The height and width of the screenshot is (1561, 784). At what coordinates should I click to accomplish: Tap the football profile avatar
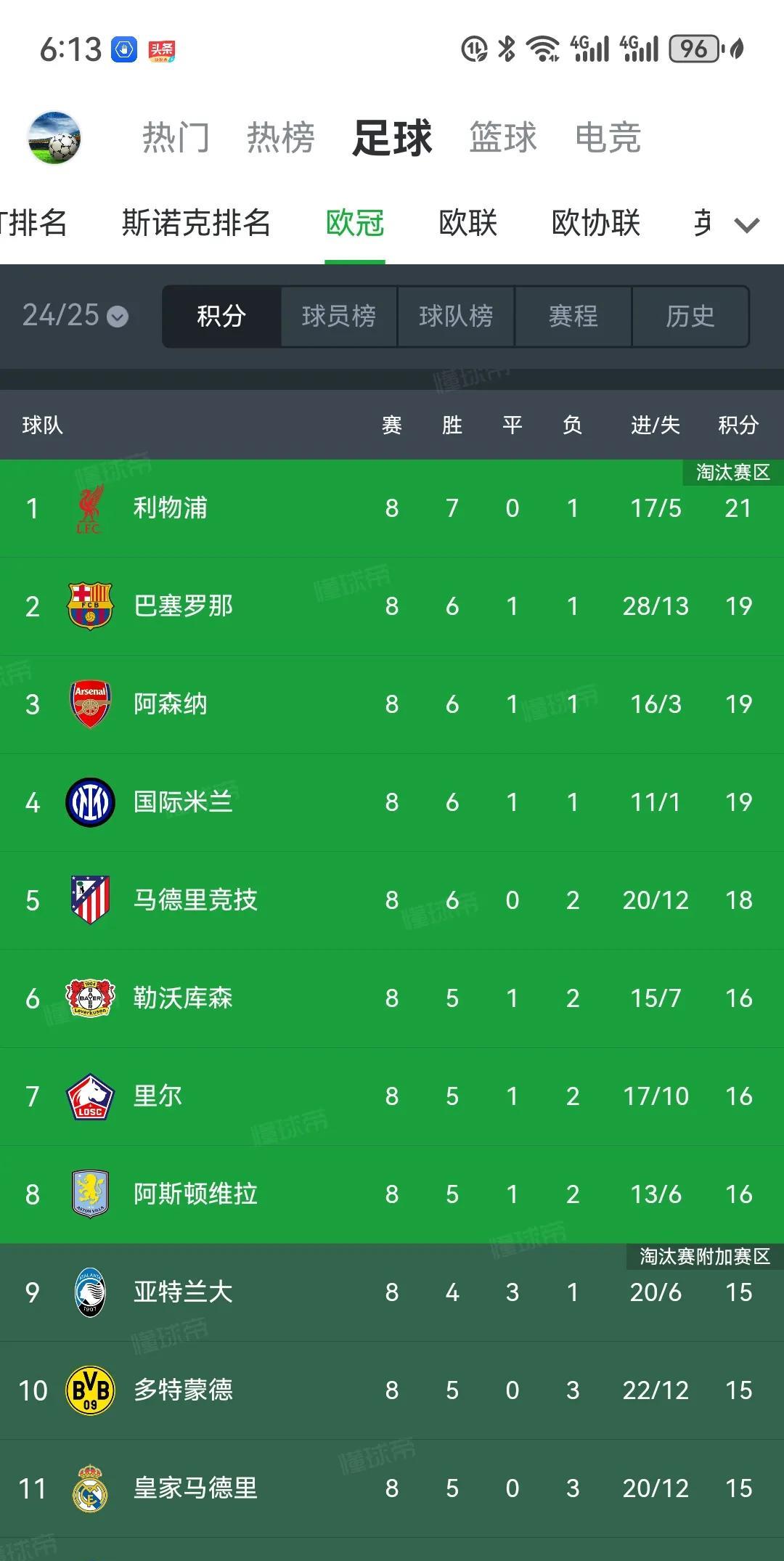54,138
